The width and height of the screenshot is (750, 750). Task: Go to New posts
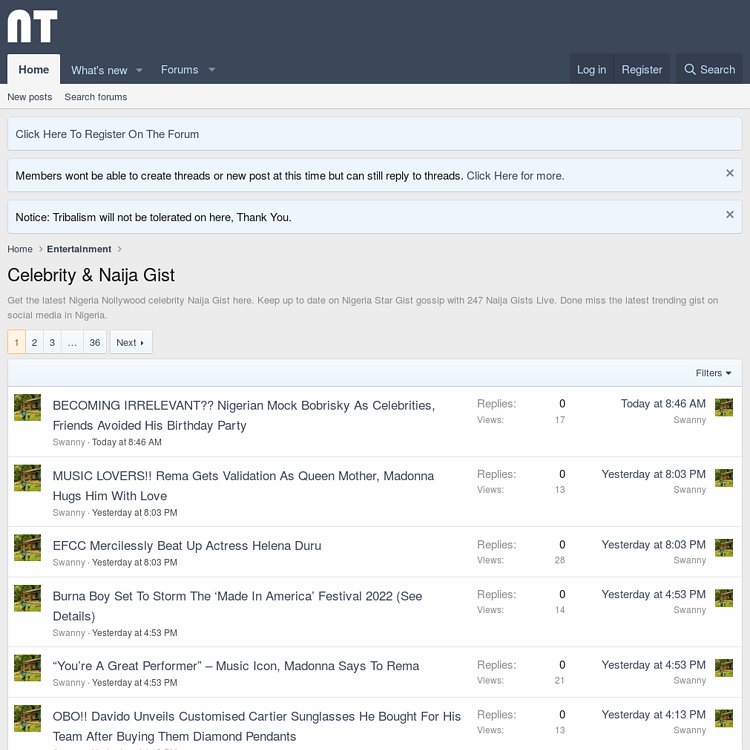pos(30,97)
